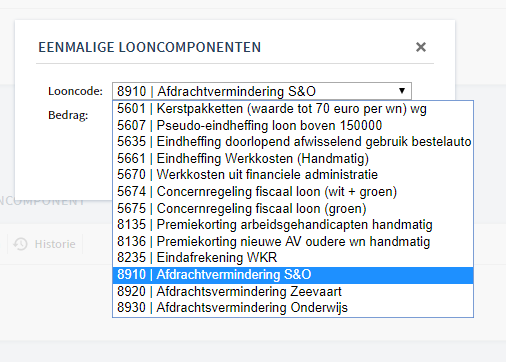Click the Historie clock icon
This screenshot has width=506, height=362.
[20, 244]
